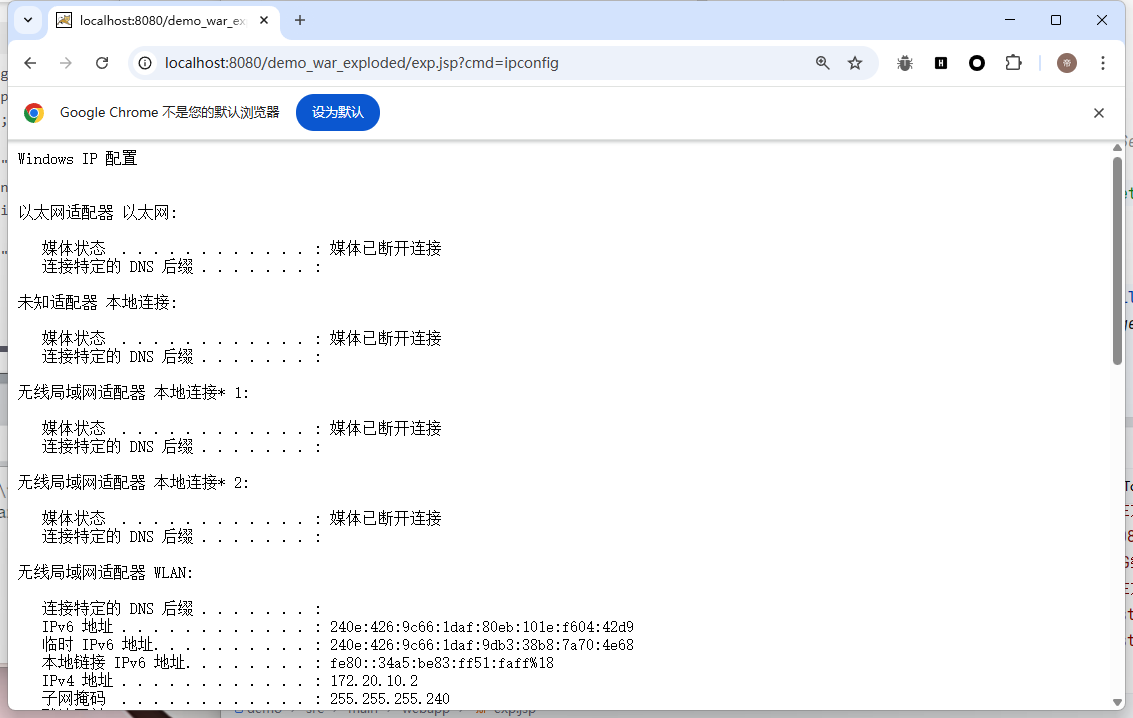This screenshot has height=718, width=1133.
Task: Open the bug extension icon
Action: pyautogui.click(x=905, y=63)
